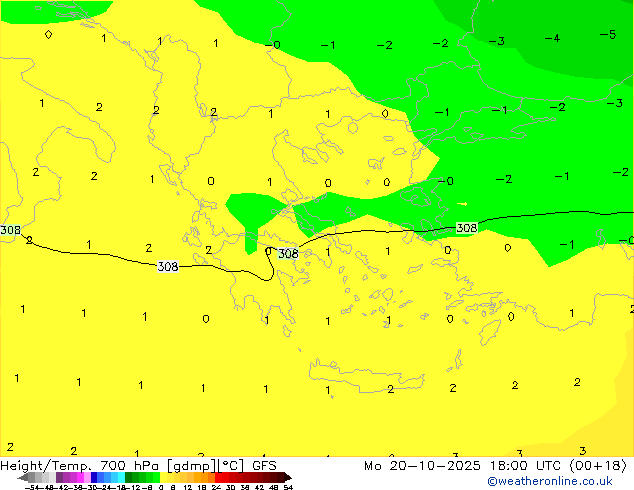Click the legend scale label "12"
This screenshot has width=634, height=490.
coord(188,487)
